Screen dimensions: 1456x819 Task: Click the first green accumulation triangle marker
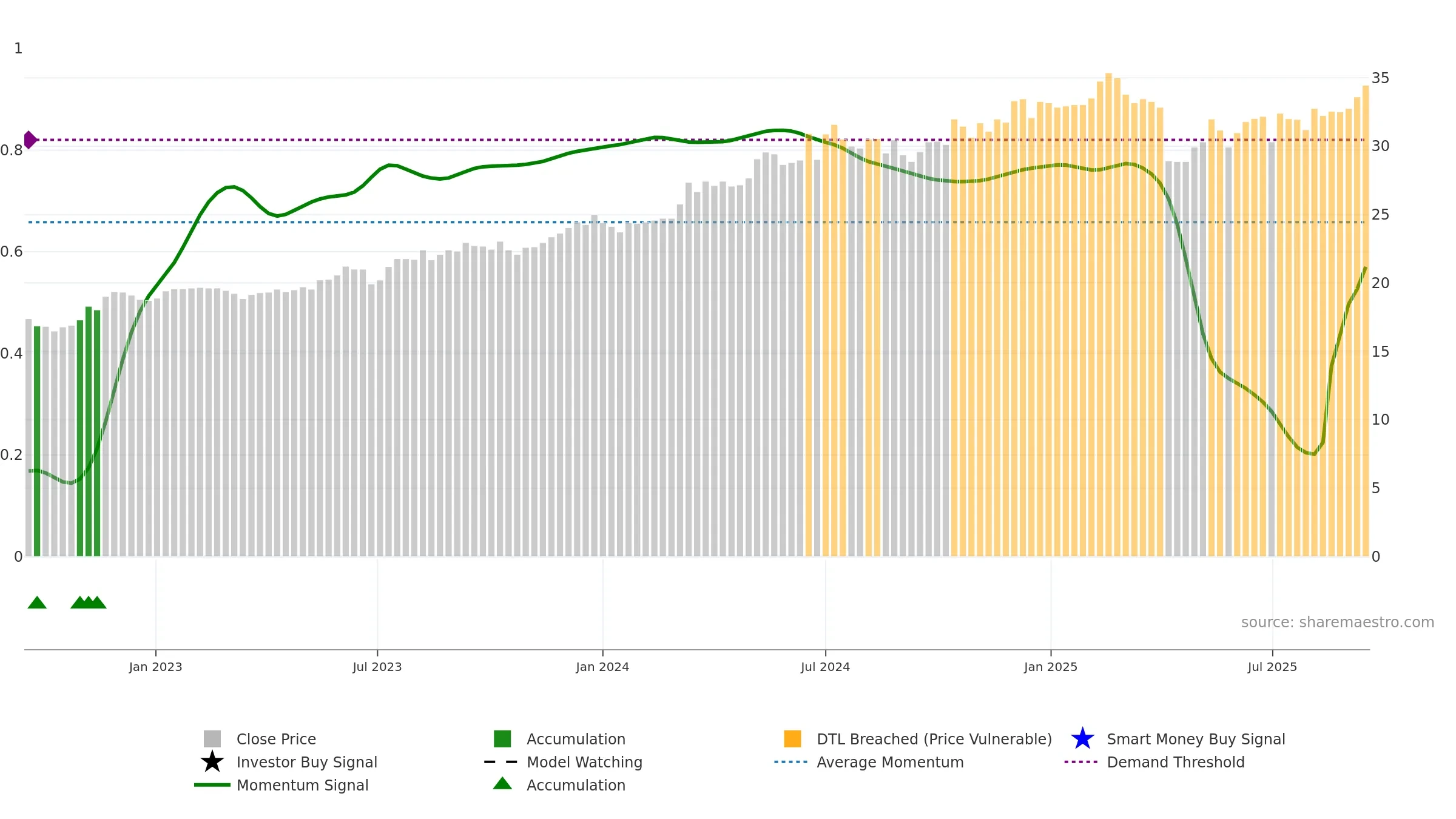point(37,602)
